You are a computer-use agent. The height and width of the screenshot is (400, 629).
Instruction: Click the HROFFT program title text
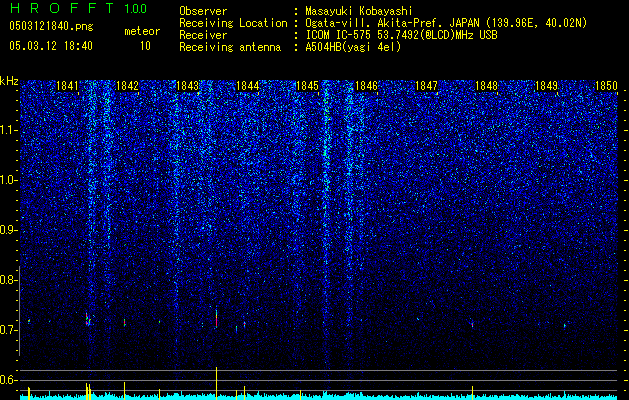[62, 8]
